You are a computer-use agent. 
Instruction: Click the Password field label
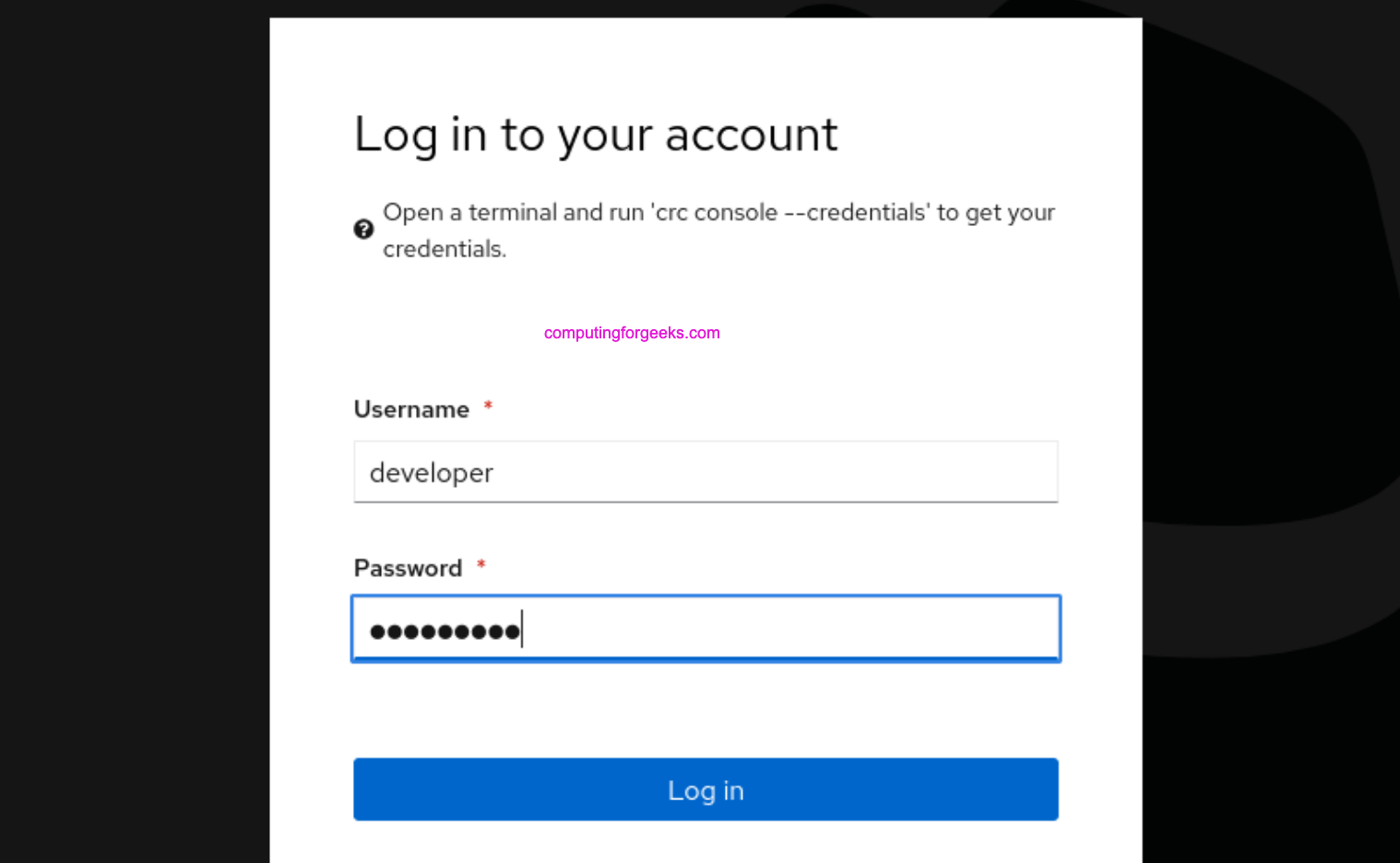click(408, 568)
